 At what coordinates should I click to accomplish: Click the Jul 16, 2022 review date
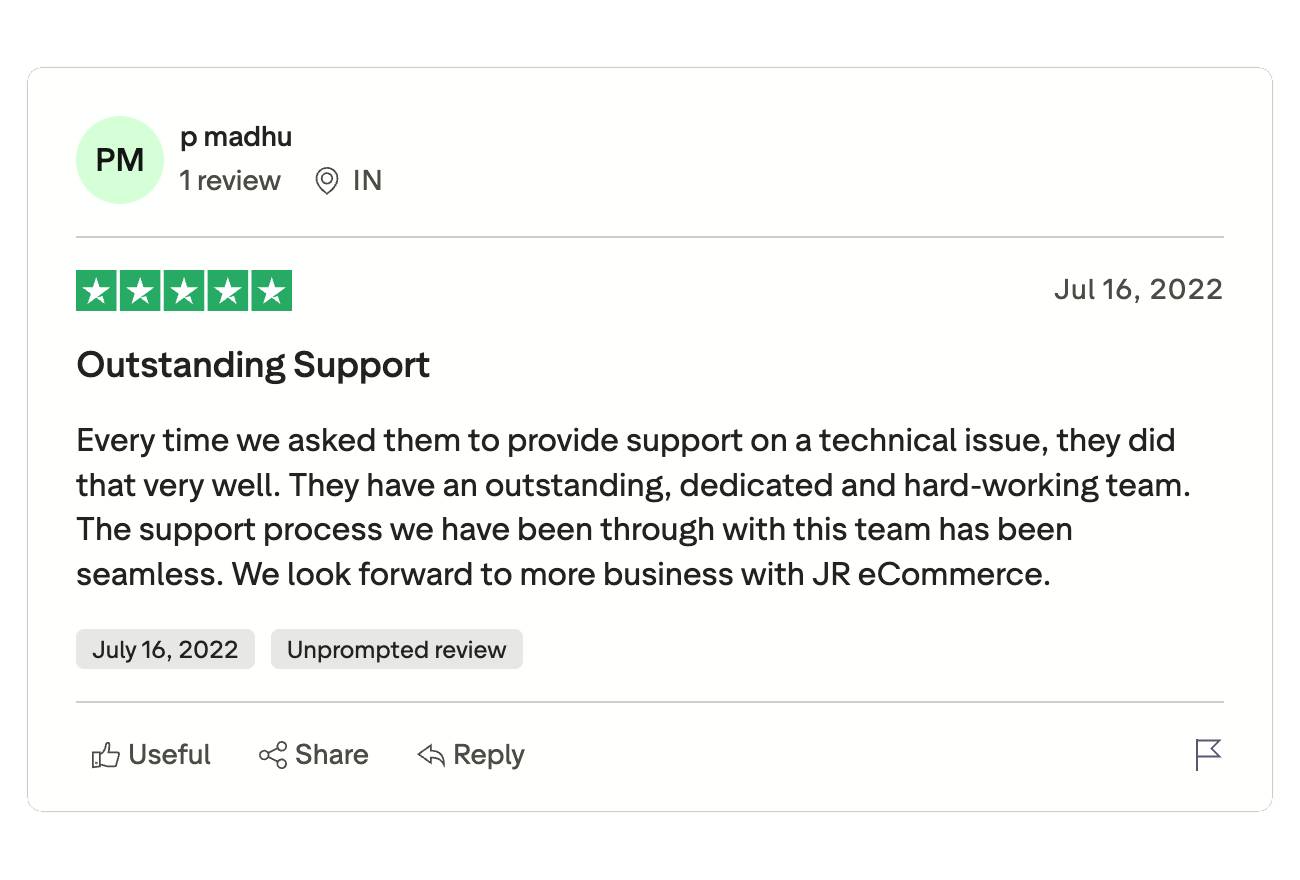(1138, 290)
